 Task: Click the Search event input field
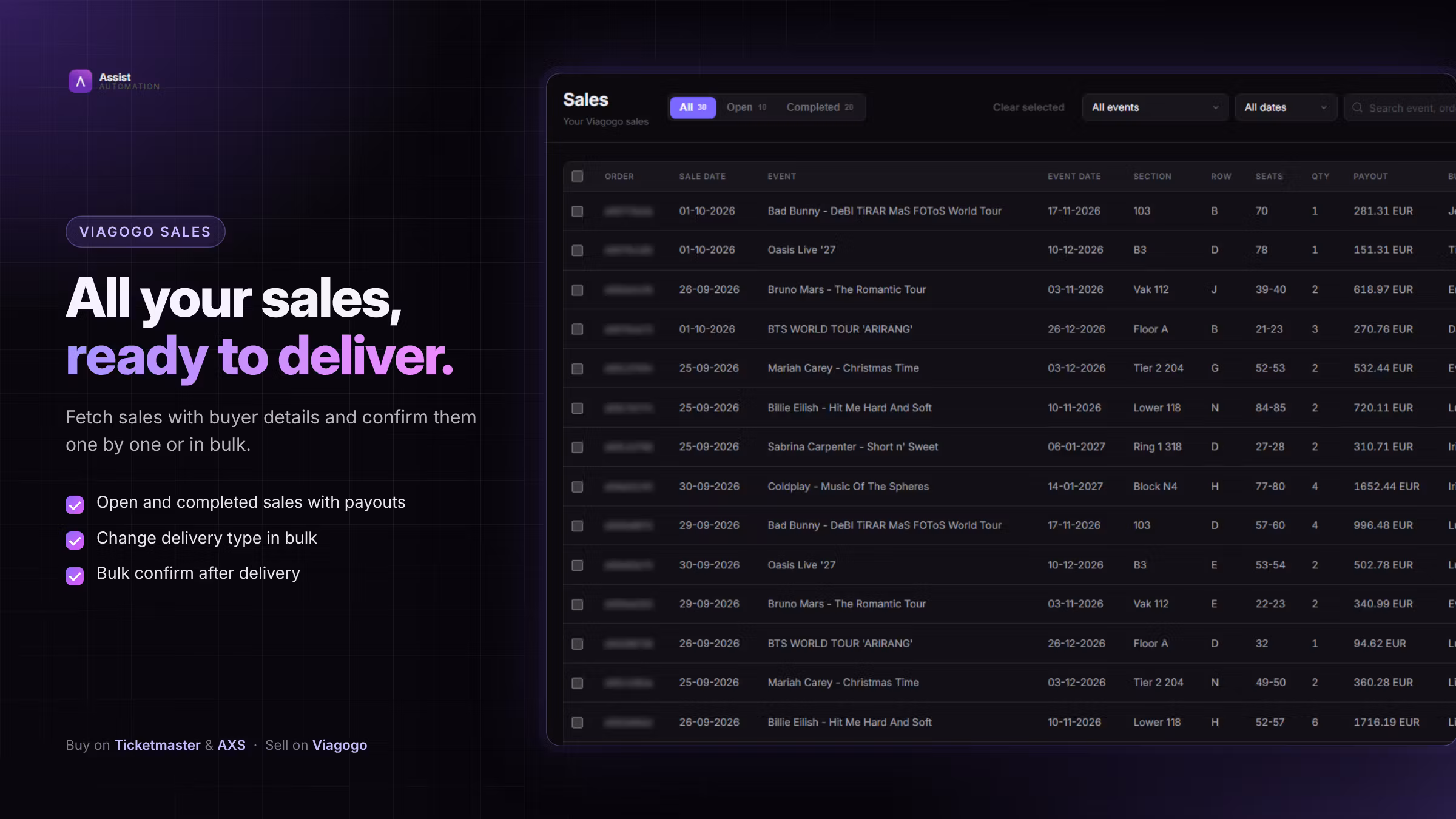coord(1400,107)
